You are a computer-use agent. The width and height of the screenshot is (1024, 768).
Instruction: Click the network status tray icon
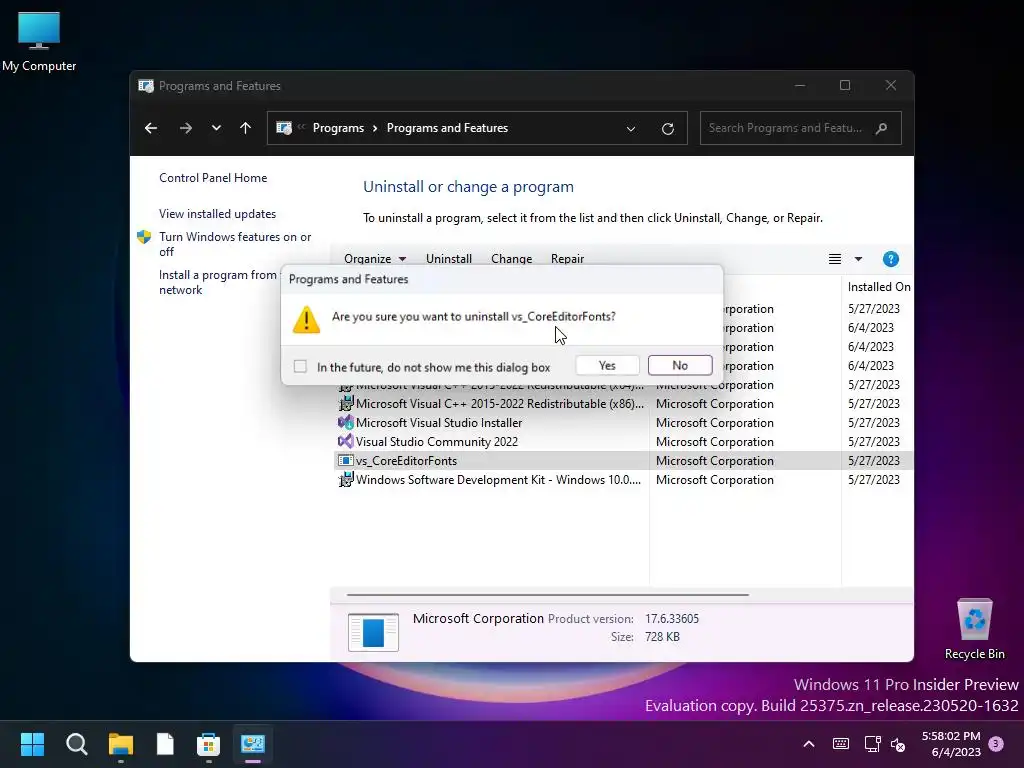[872, 744]
